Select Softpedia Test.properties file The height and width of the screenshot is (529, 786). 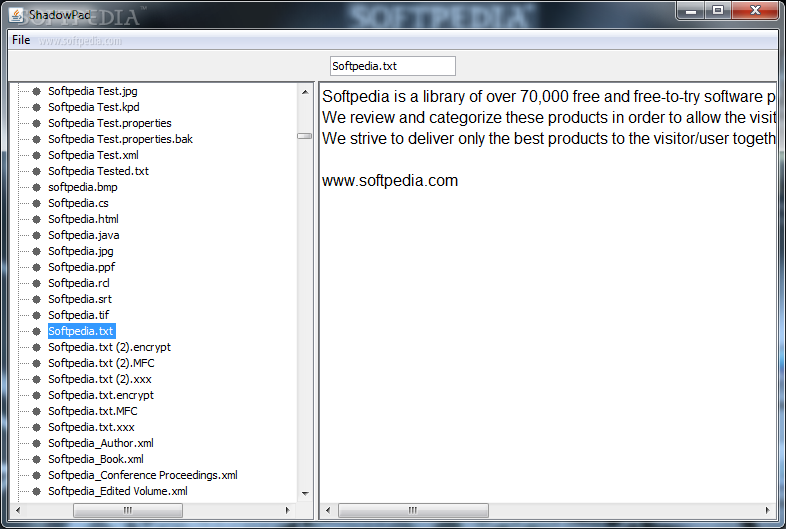pos(110,123)
